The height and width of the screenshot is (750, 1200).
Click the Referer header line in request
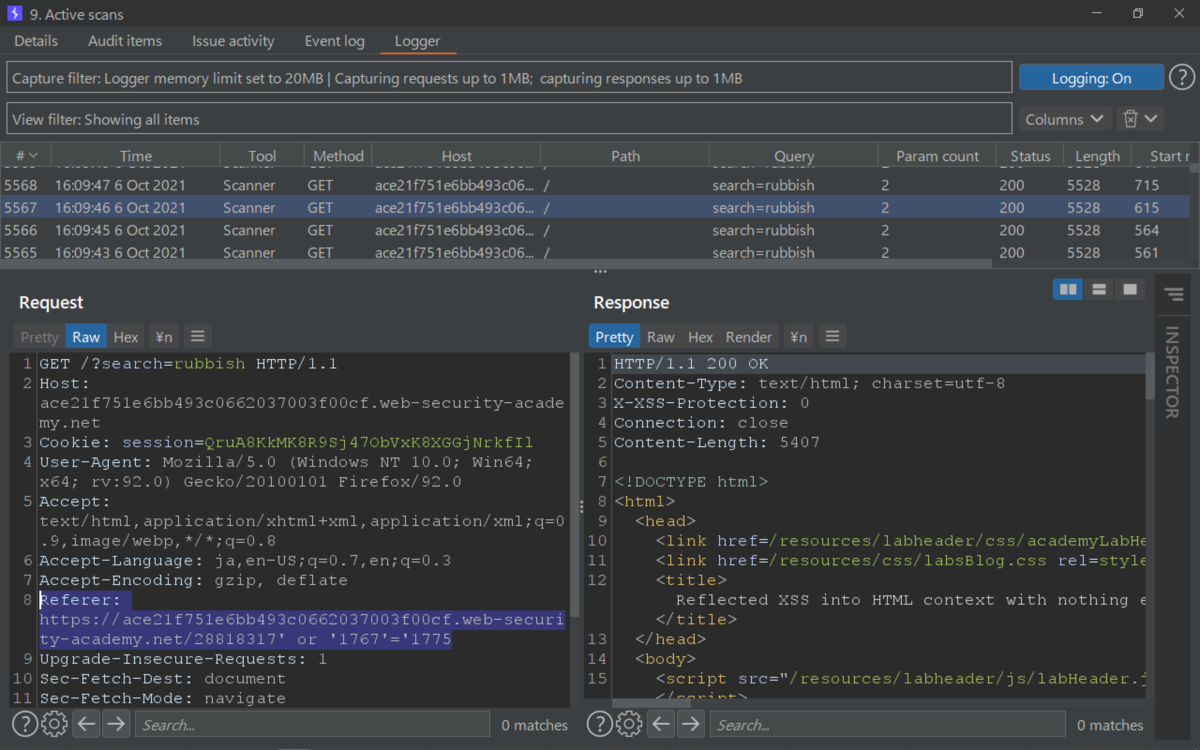(x=302, y=620)
